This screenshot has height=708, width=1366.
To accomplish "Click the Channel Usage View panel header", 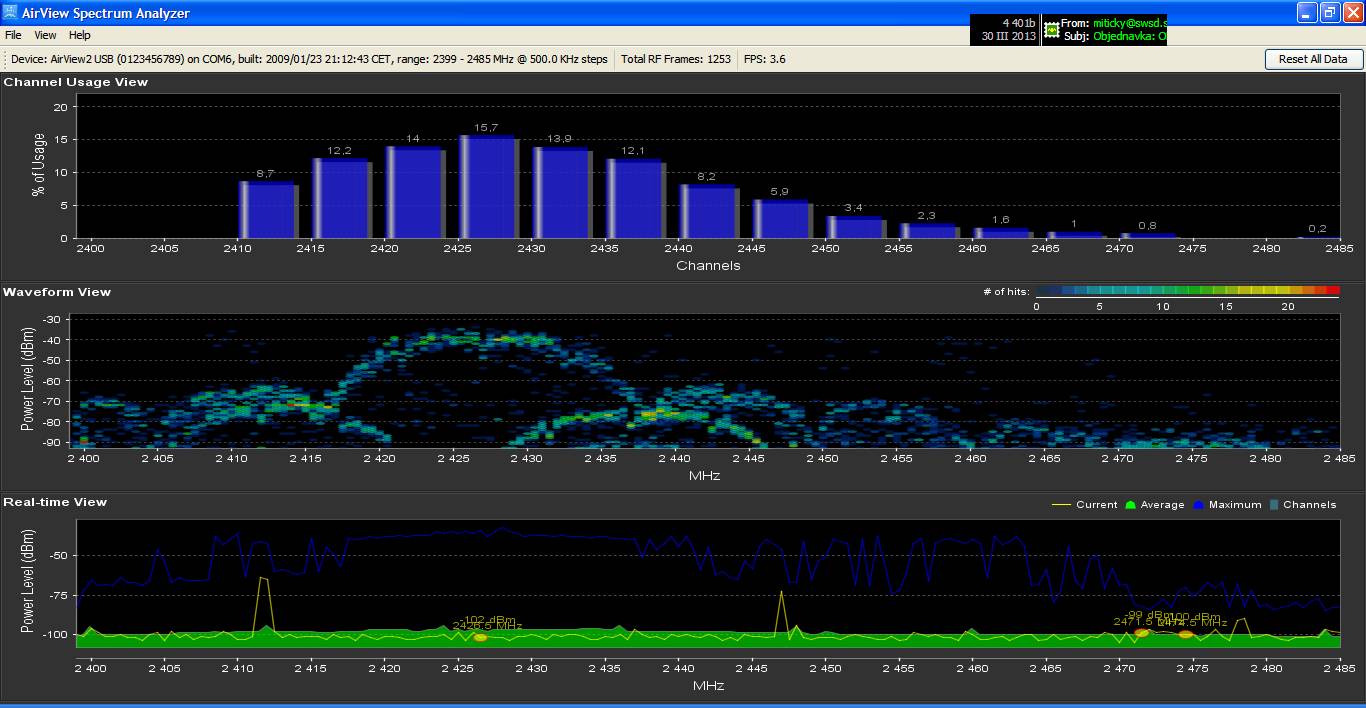I will pyautogui.click(x=76, y=82).
